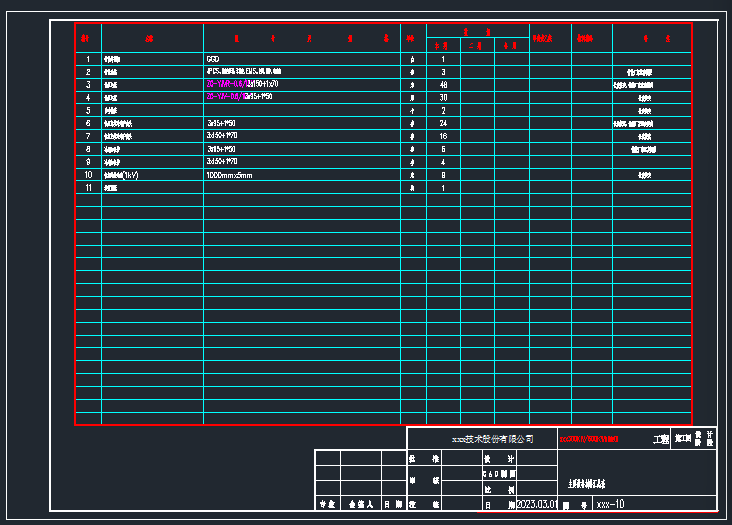This screenshot has width=732, height=525.
Task: Click the quantity value 8 in row 10
Action: tap(443, 175)
